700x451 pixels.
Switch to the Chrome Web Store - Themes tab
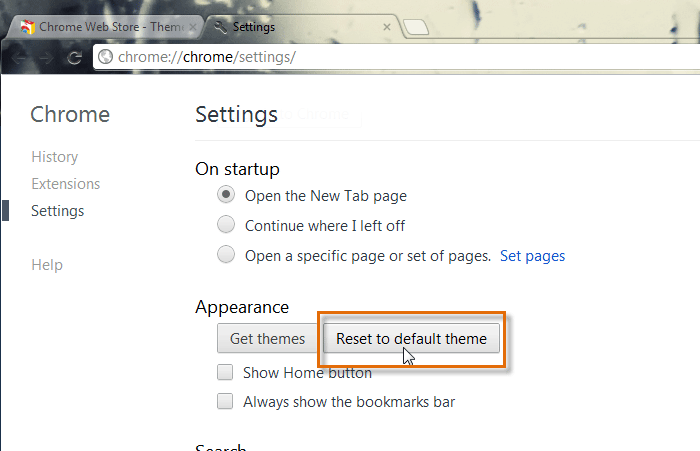(x=107, y=27)
